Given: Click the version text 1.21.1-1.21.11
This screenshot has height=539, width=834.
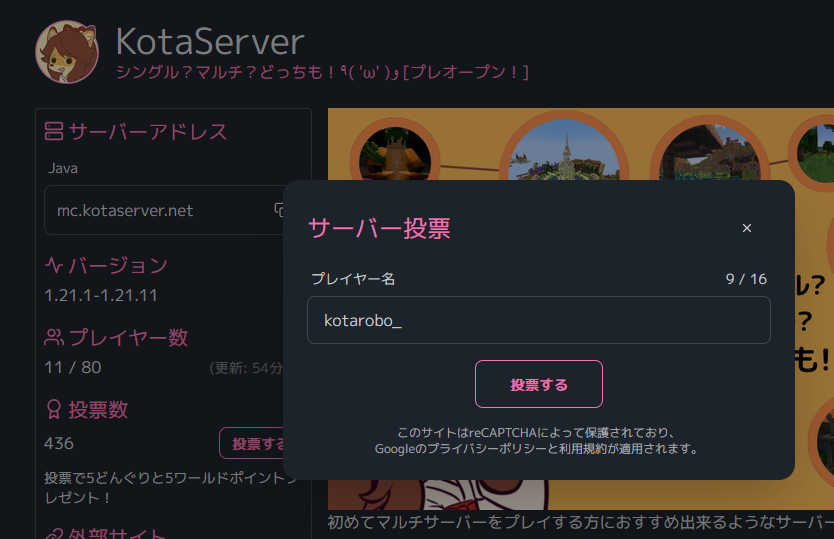Looking at the screenshot, I should pyautogui.click(x=101, y=295).
